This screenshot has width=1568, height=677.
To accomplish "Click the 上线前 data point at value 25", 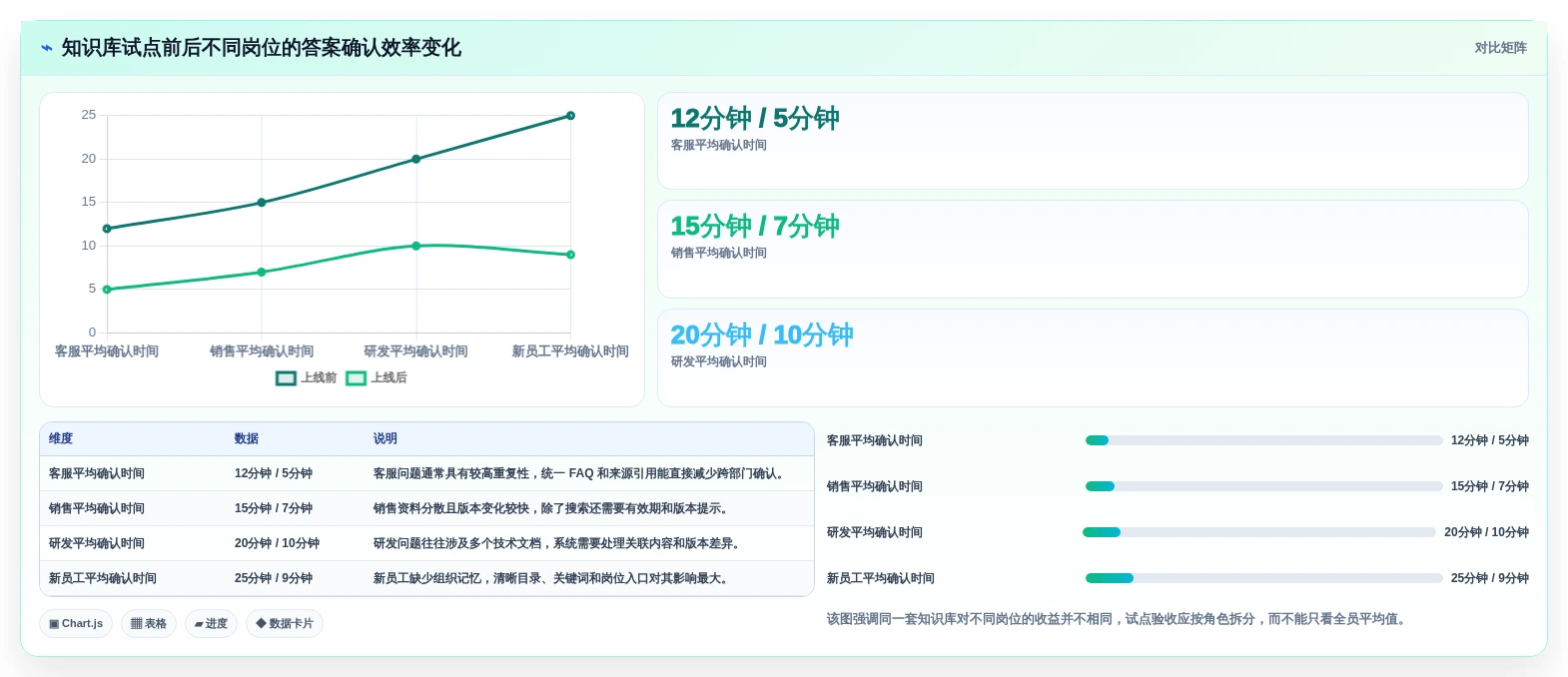I will pos(570,116).
